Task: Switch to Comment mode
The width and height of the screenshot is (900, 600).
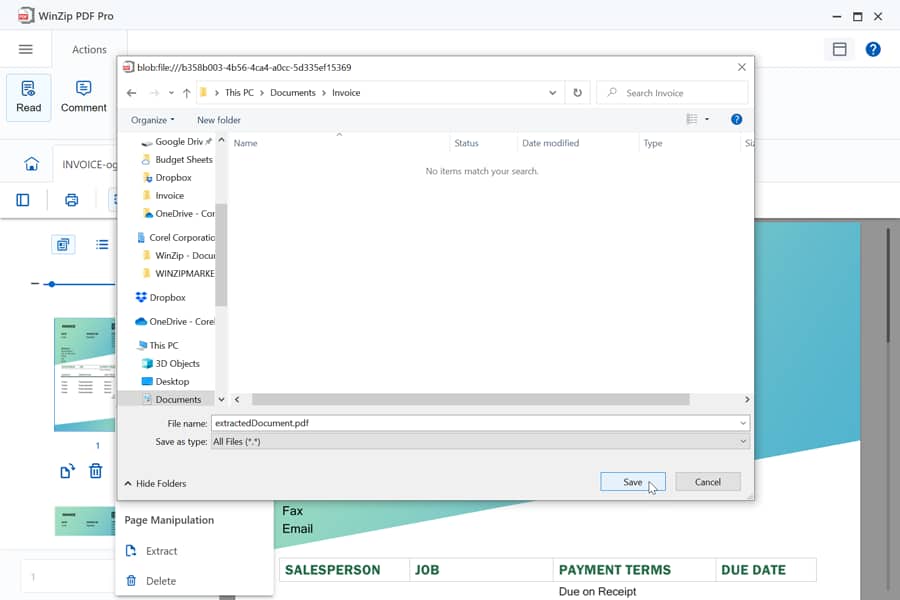Action: pyautogui.click(x=83, y=97)
